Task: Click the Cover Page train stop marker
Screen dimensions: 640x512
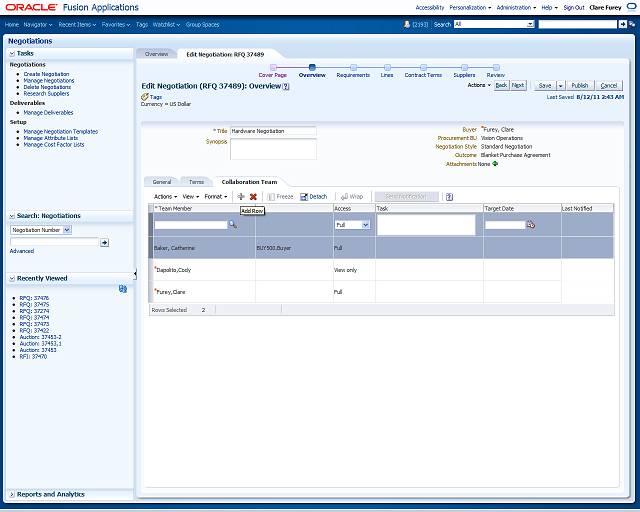Action: pyautogui.click(x=273, y=67)
